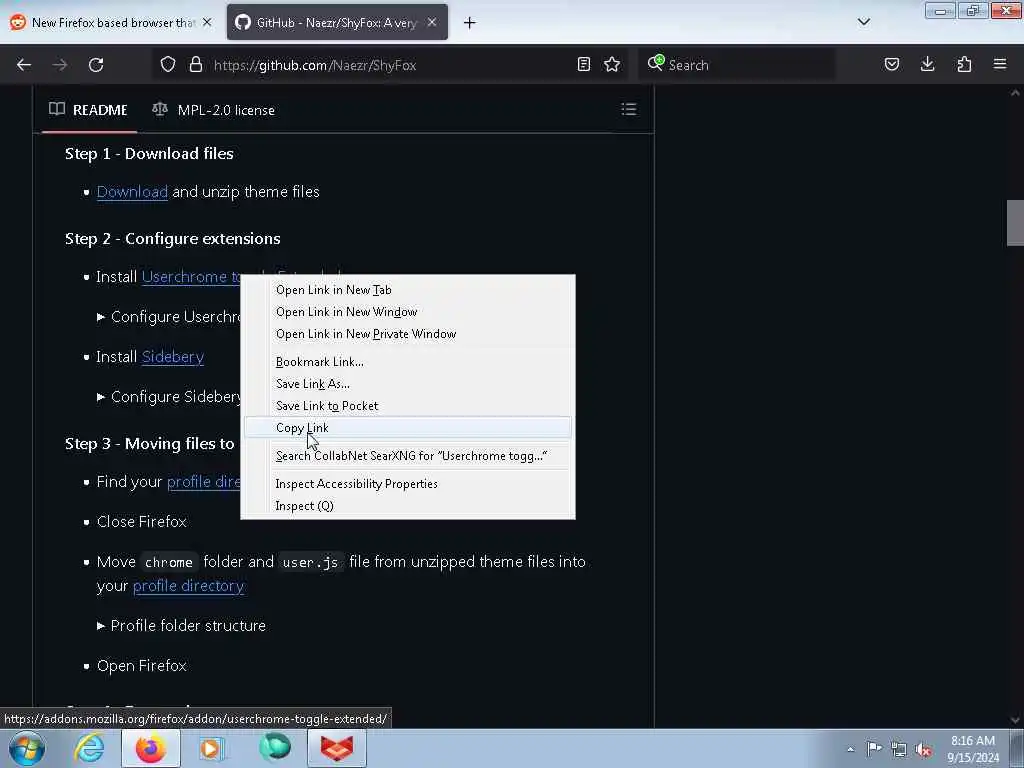
Task: Close the GitHub ShyFox tab
Action: (432, 22)
